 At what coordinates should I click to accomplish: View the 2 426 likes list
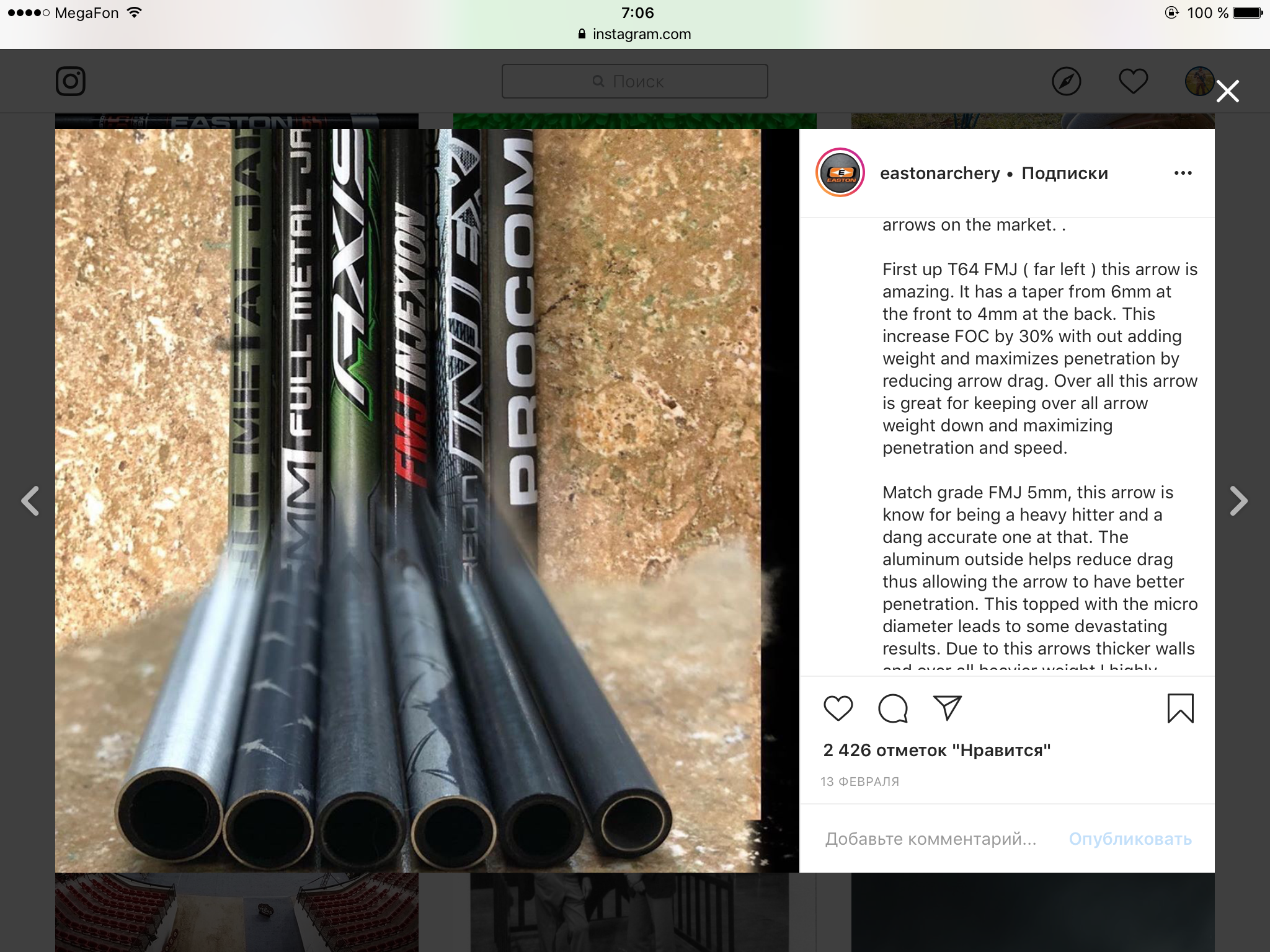pos(936,750)
